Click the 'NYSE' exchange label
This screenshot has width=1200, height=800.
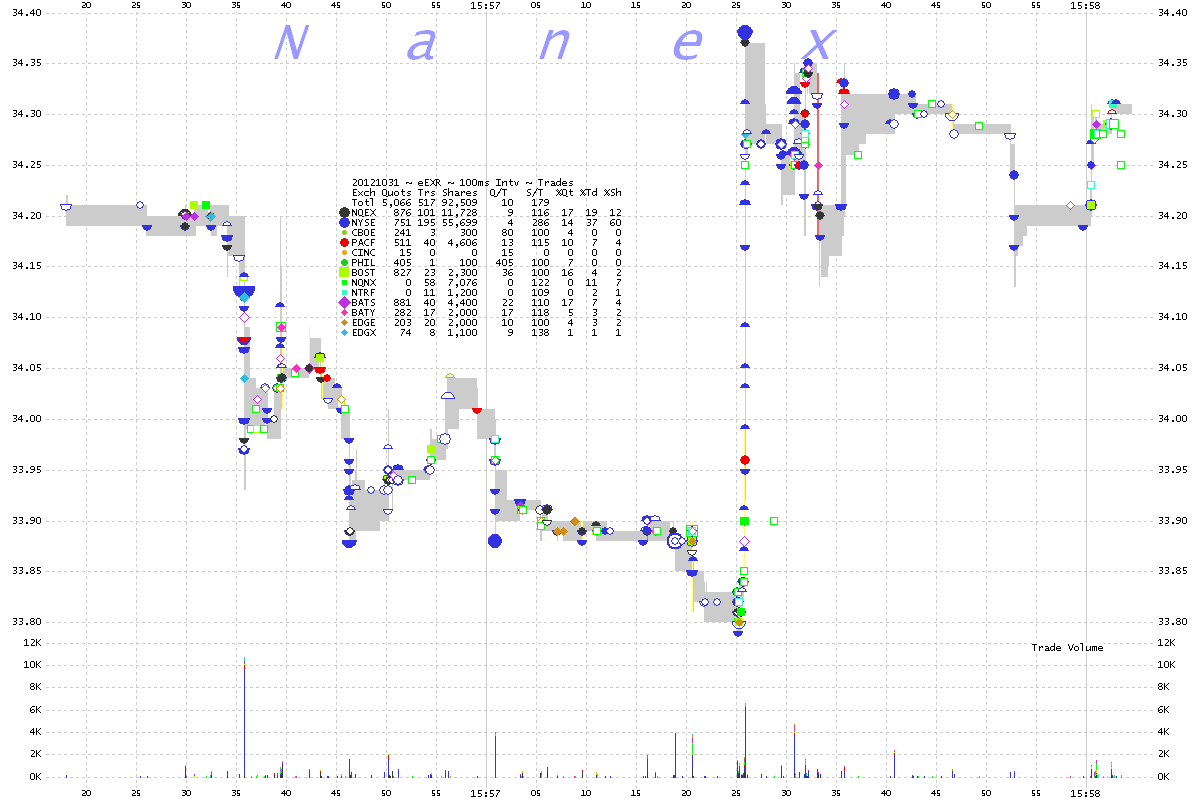[x=364, y=223]
